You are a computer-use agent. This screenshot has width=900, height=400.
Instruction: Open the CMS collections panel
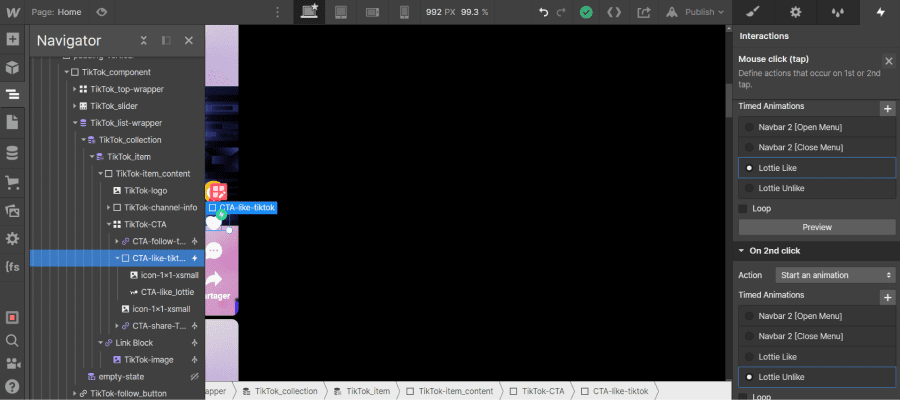12,153
